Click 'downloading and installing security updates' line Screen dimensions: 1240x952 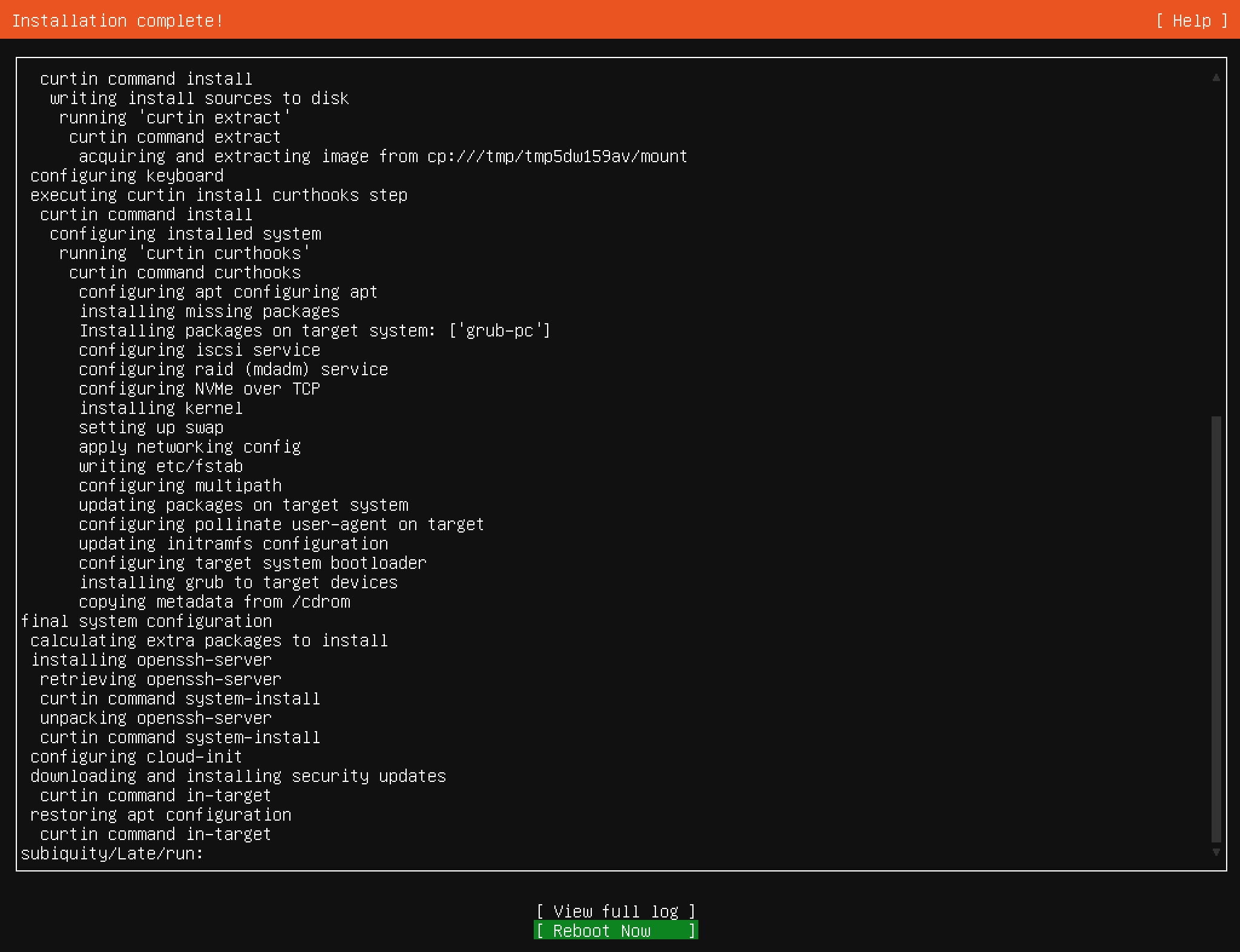pos(238,776)
